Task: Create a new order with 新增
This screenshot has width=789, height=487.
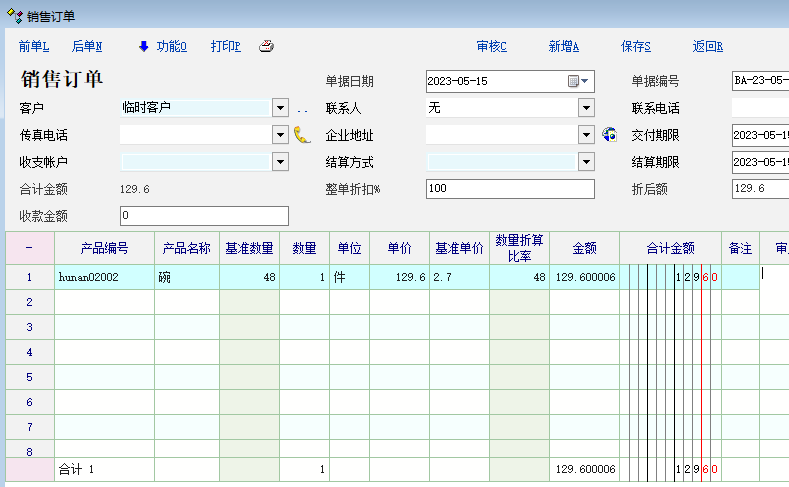Action: point(564,46)
